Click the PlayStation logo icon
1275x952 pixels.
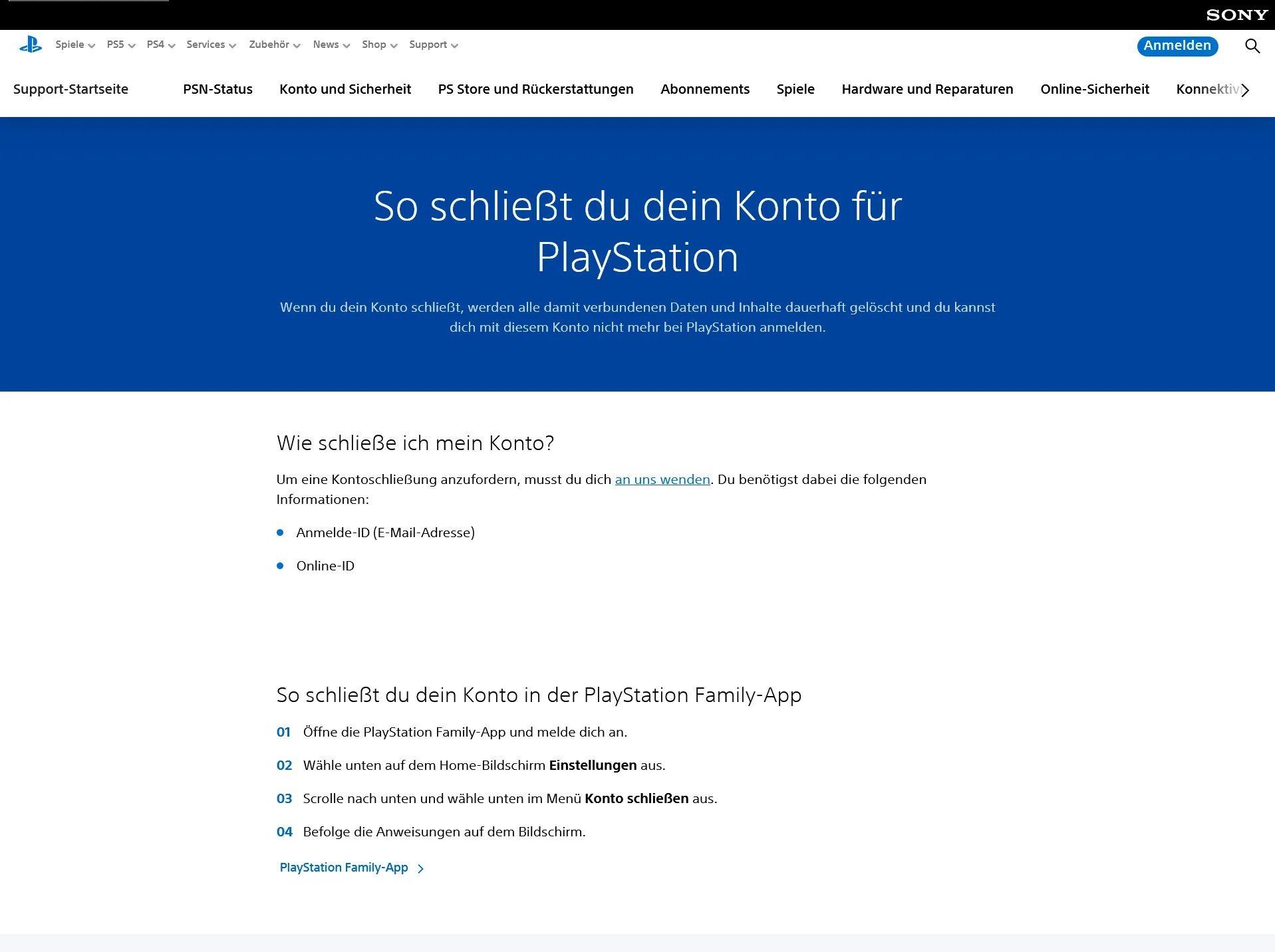coord(31,45)
